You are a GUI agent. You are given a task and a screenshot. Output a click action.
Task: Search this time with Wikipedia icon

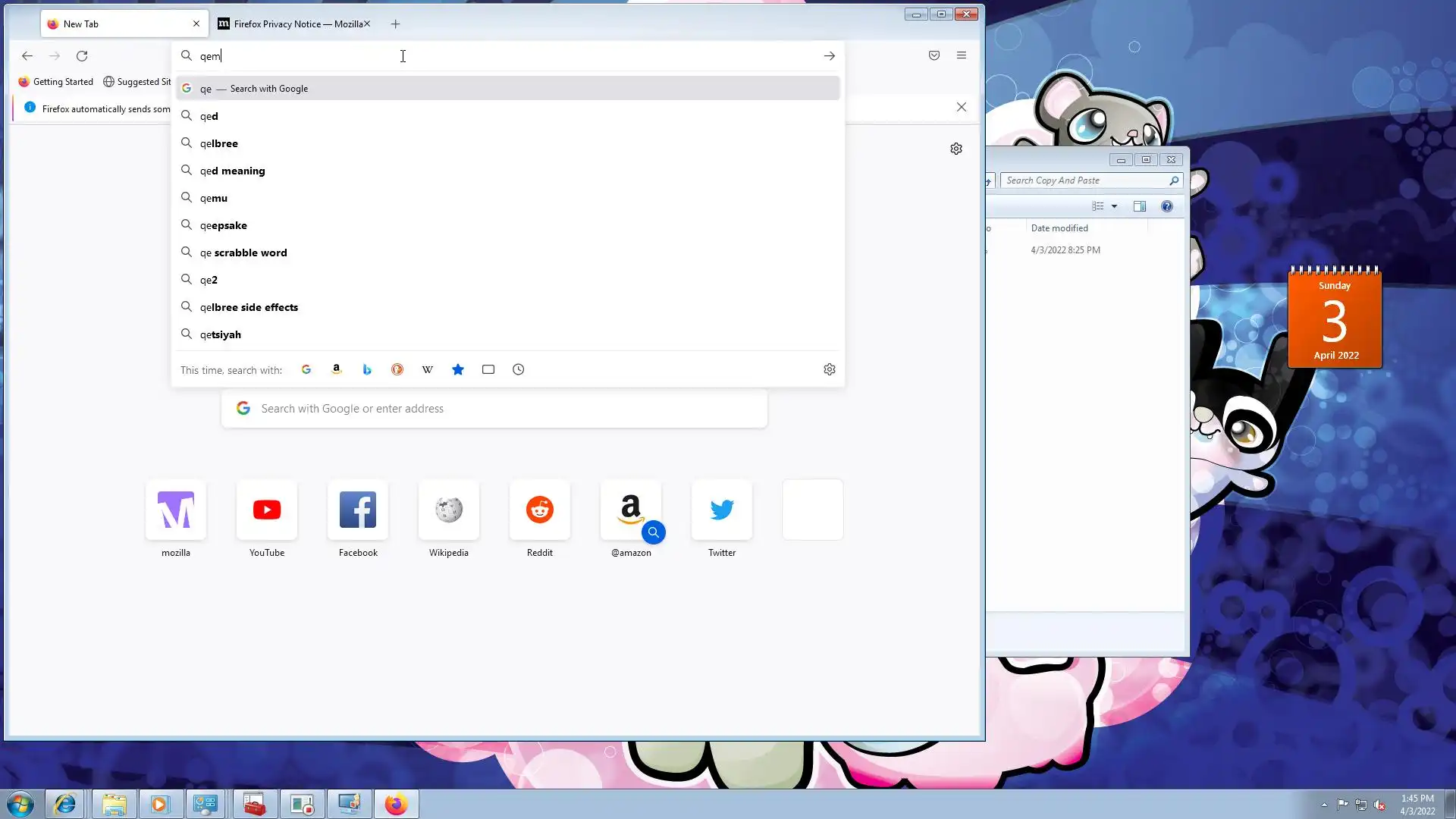[x=428, y=369]
